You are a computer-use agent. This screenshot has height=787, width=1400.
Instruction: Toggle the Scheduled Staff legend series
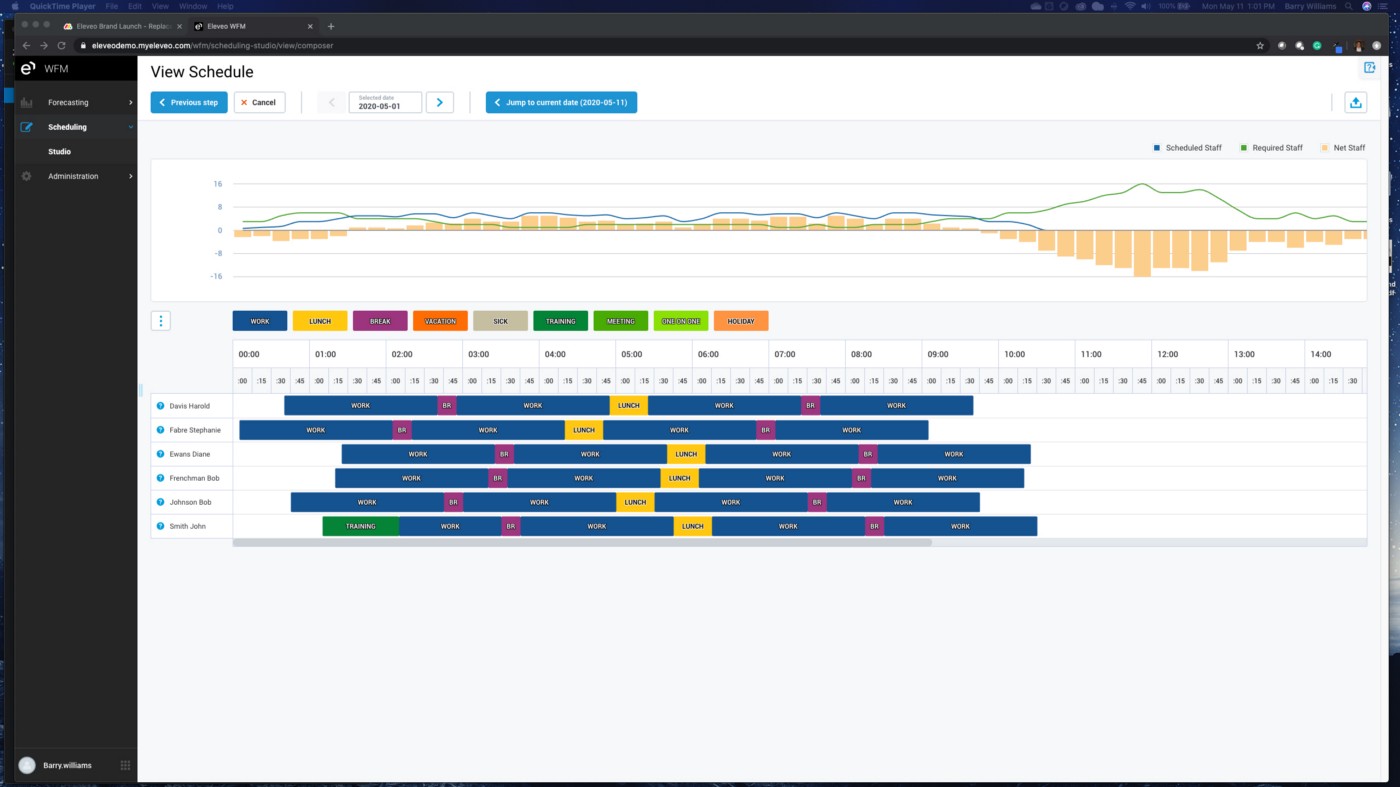click(1187, 148)
